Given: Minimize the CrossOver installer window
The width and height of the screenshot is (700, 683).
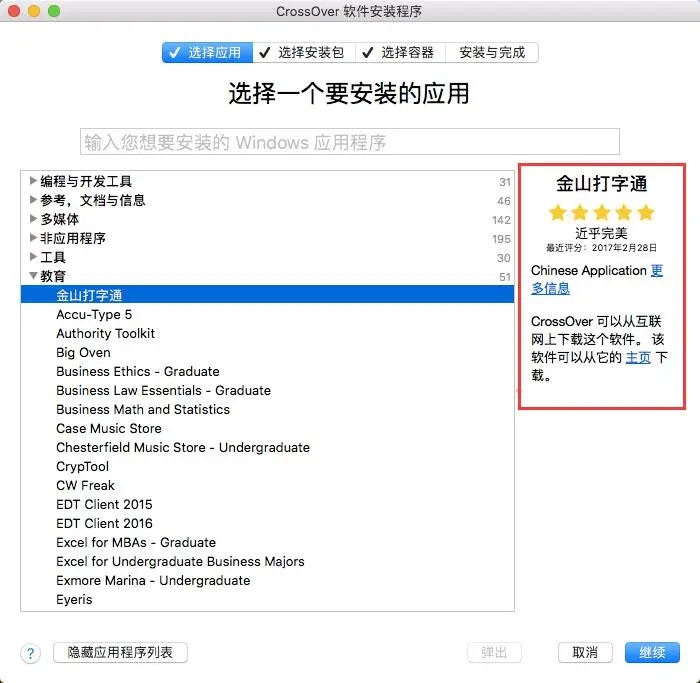Looking at the screenshot, I should (x=34, y=11).
